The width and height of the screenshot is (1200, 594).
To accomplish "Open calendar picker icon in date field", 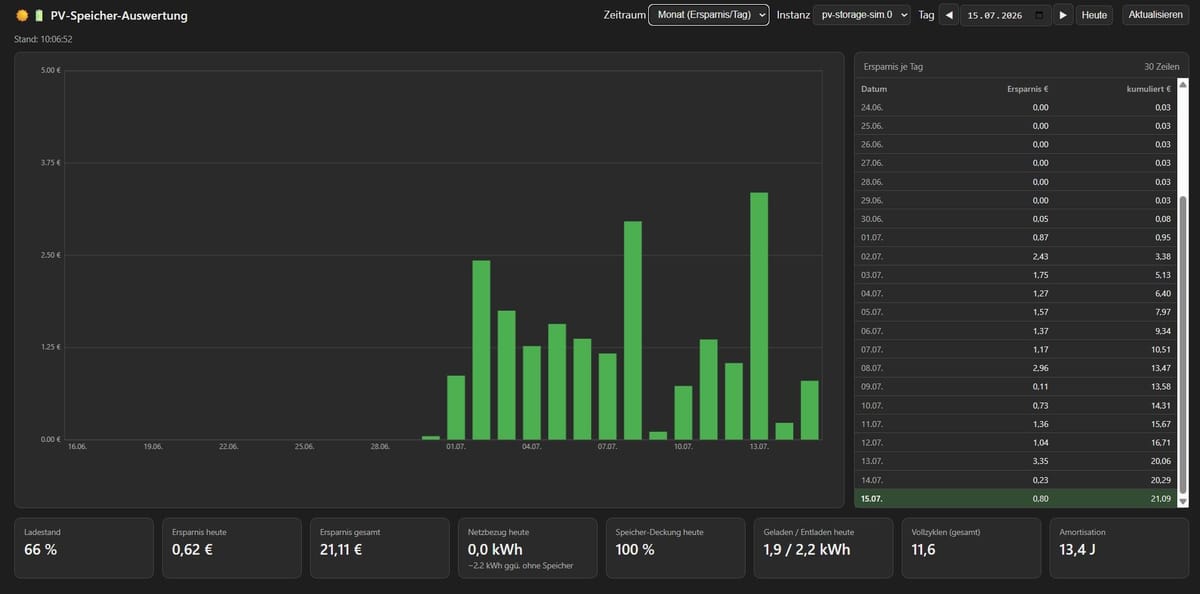I will click(x=1040, y=15).
